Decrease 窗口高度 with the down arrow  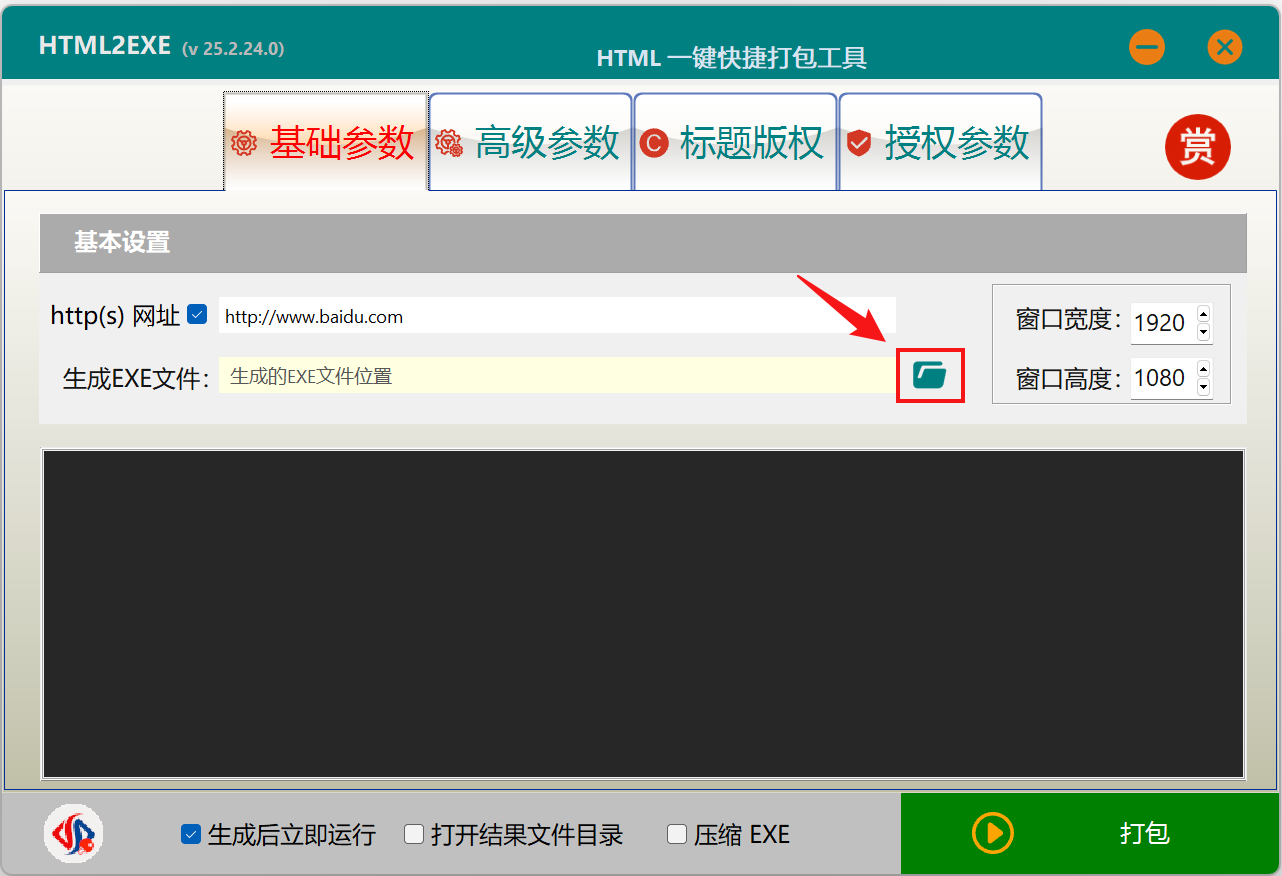coord(1203,387)
